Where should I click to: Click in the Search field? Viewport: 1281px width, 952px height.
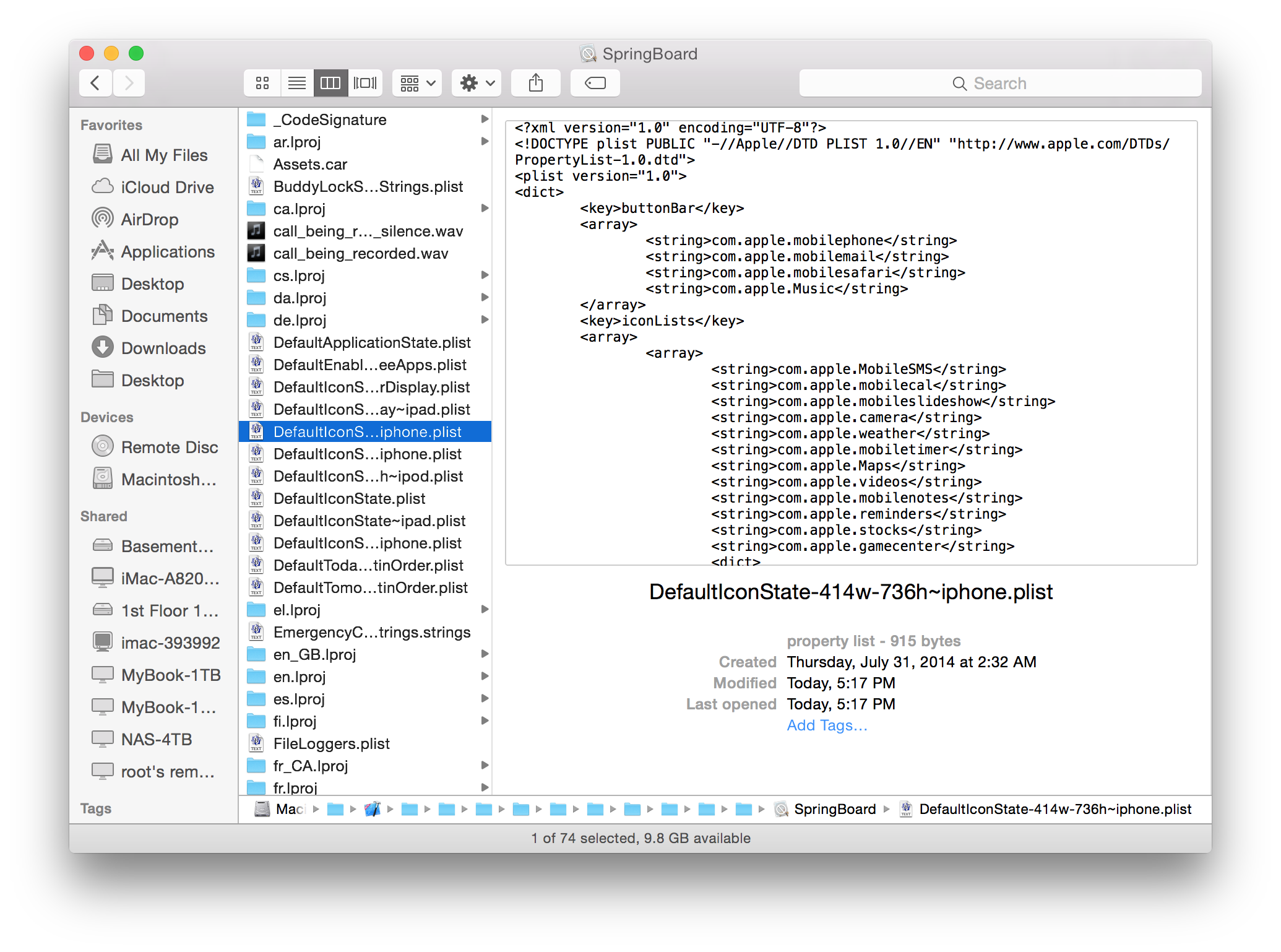999,83
